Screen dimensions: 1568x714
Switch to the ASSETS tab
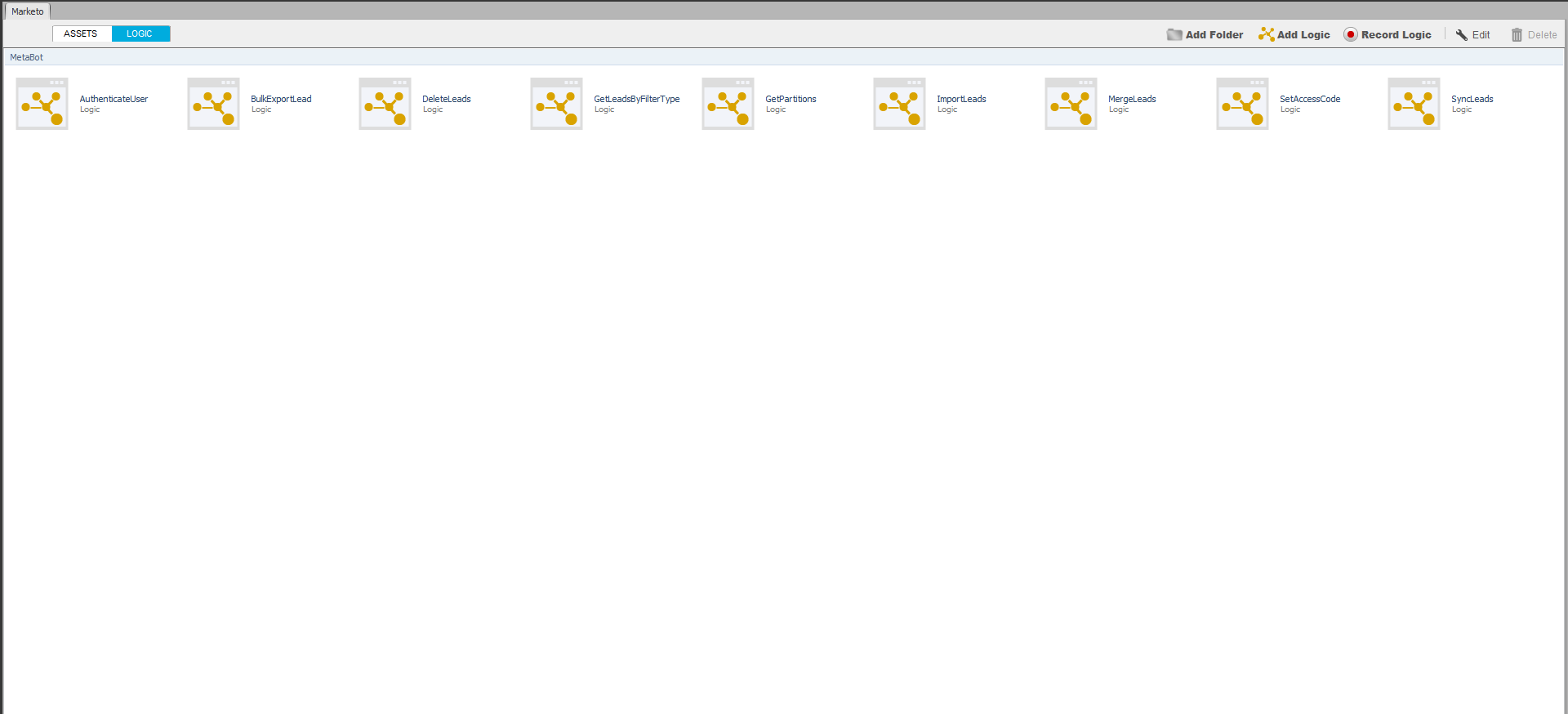click(82, 33)
